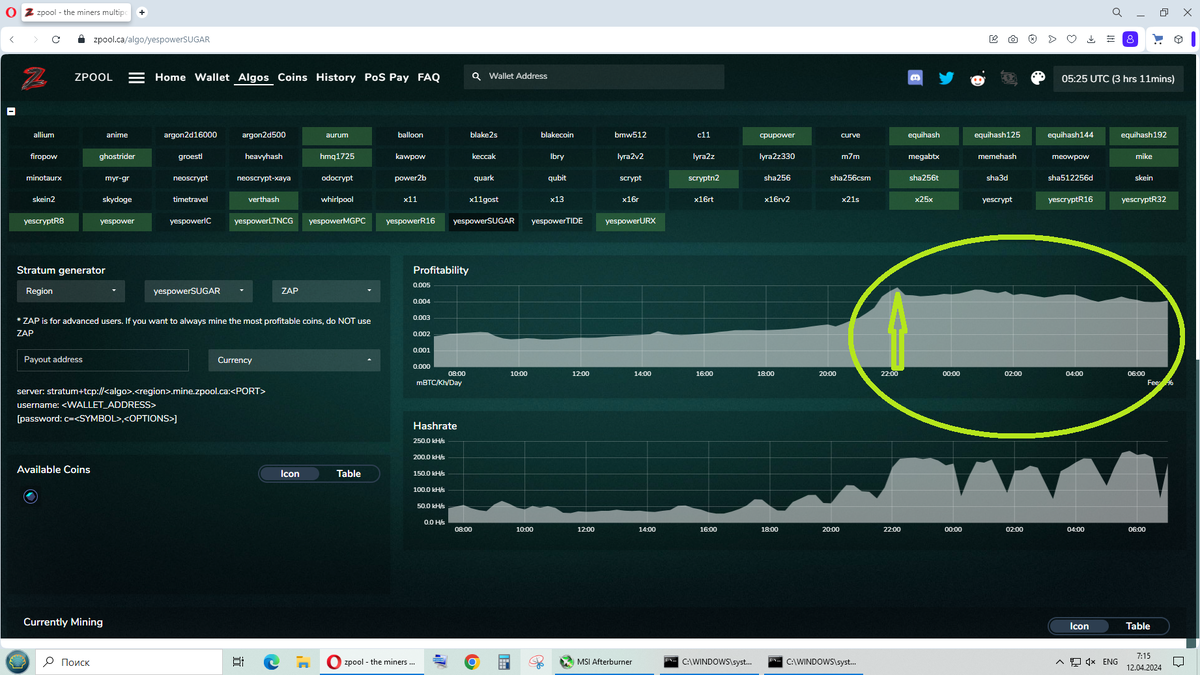Select the verthash algorithm button

click(x=263, y=200)
